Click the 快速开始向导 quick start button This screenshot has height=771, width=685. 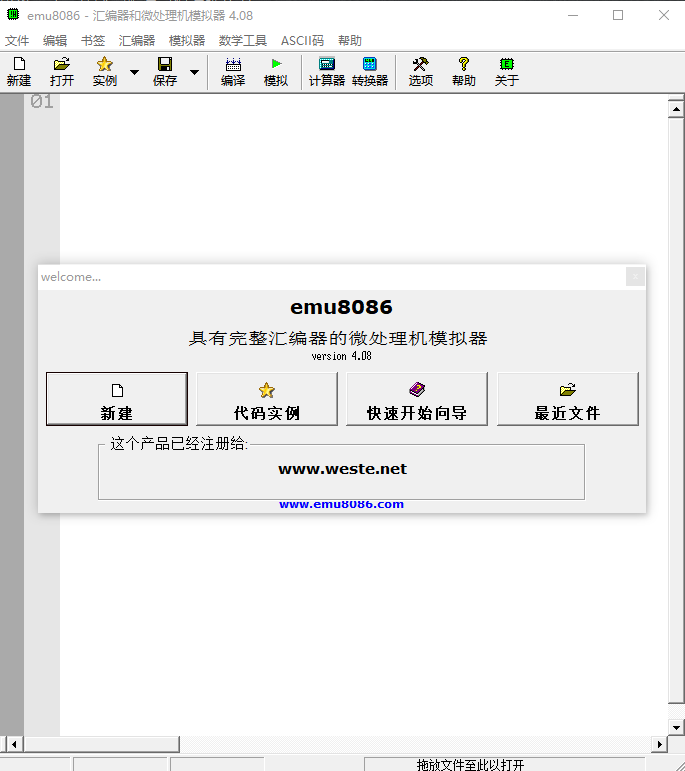(417, 399)
